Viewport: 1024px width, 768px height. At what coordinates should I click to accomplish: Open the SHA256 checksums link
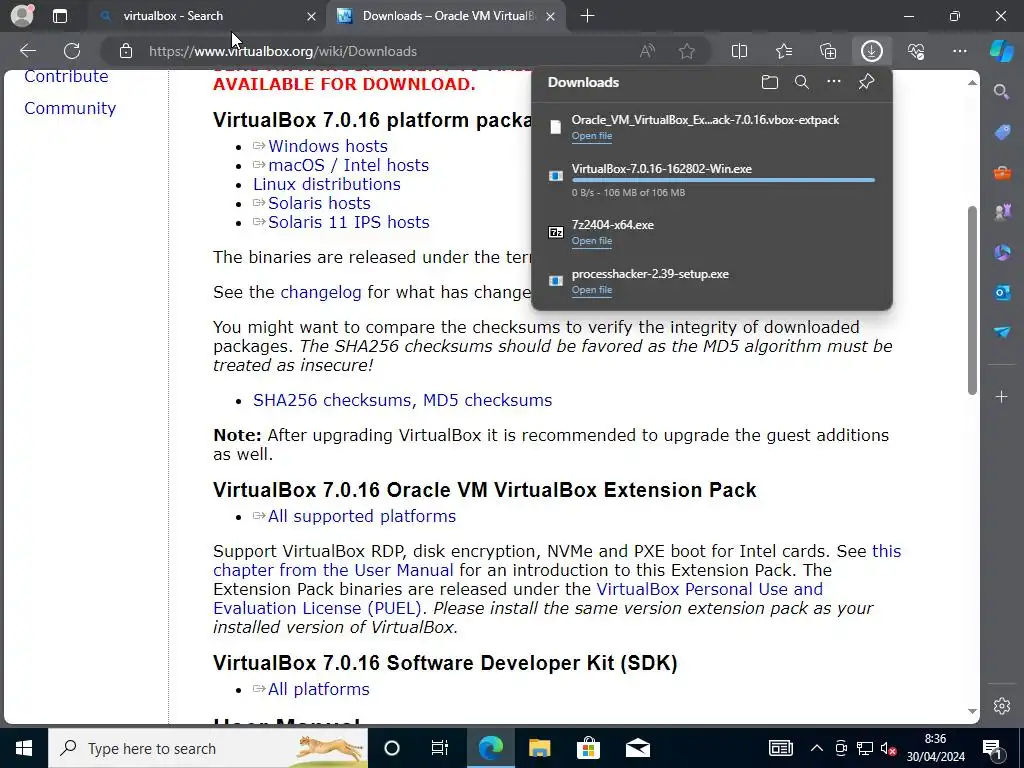[x=332, y=400]
